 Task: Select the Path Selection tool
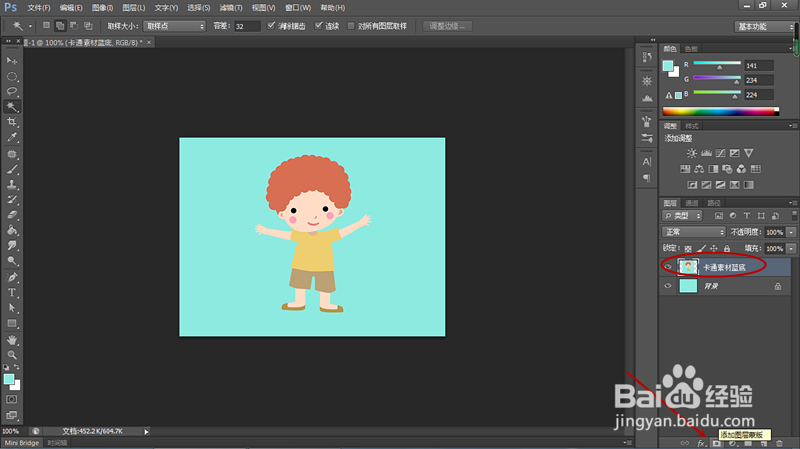pyautogui.click(x=12, y=308)
